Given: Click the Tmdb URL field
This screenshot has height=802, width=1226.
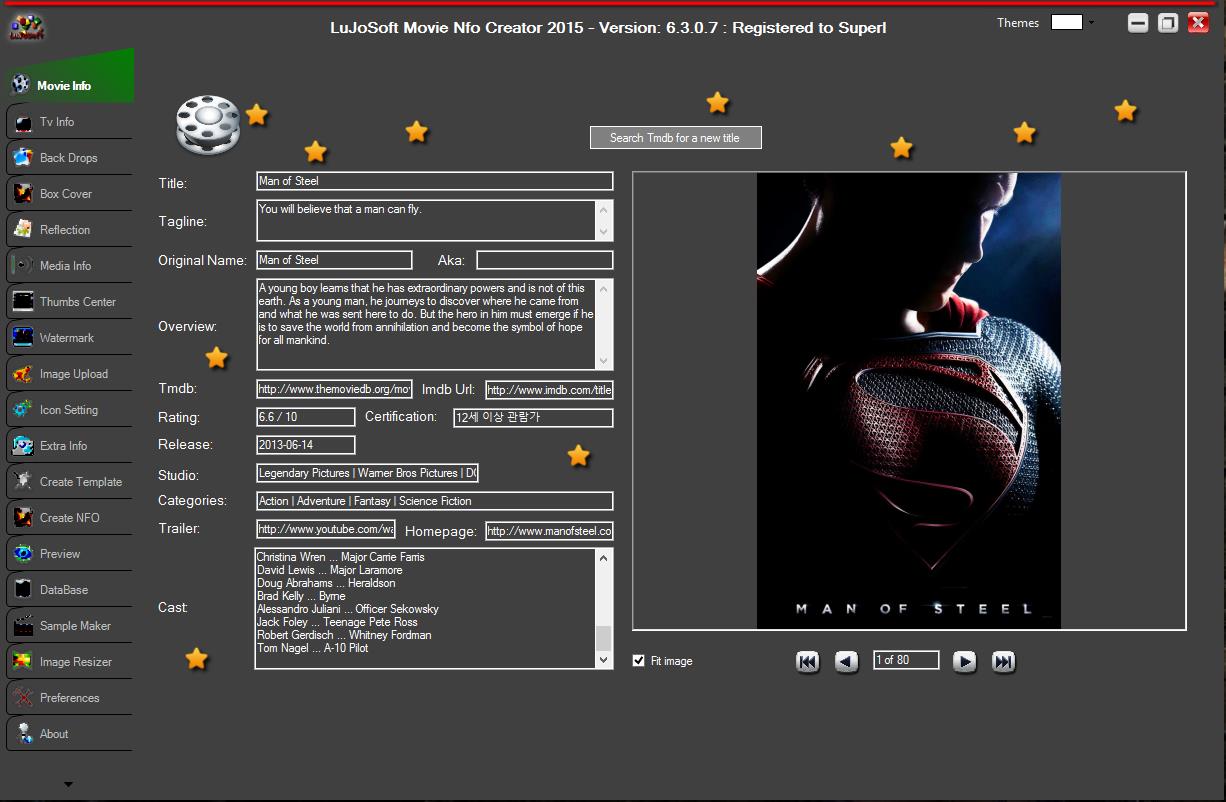Looking at the screenshot, I should (x=334, y=389).
